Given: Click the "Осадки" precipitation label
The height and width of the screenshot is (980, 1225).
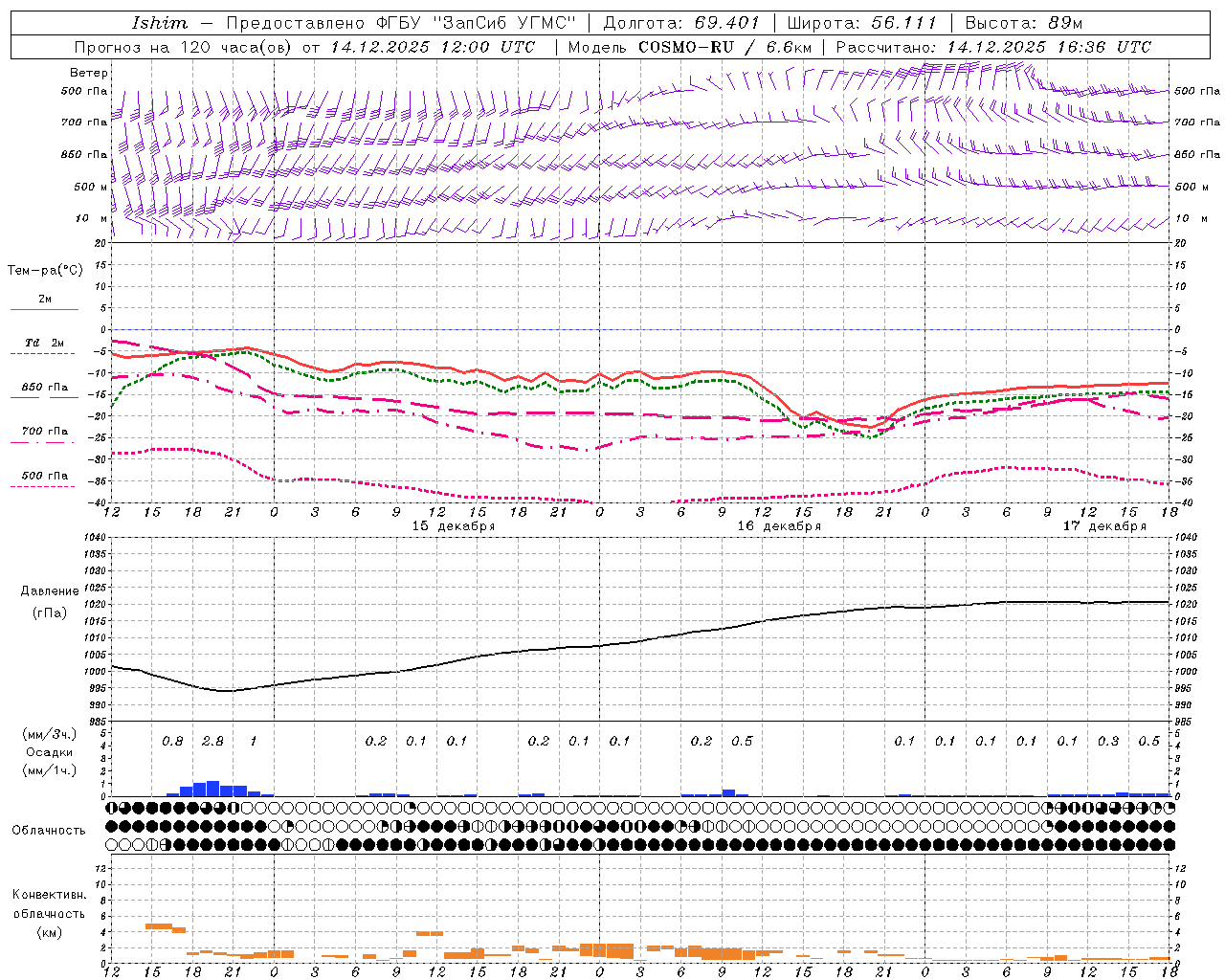Looking at the screenshot, I should tap(50, 752).
